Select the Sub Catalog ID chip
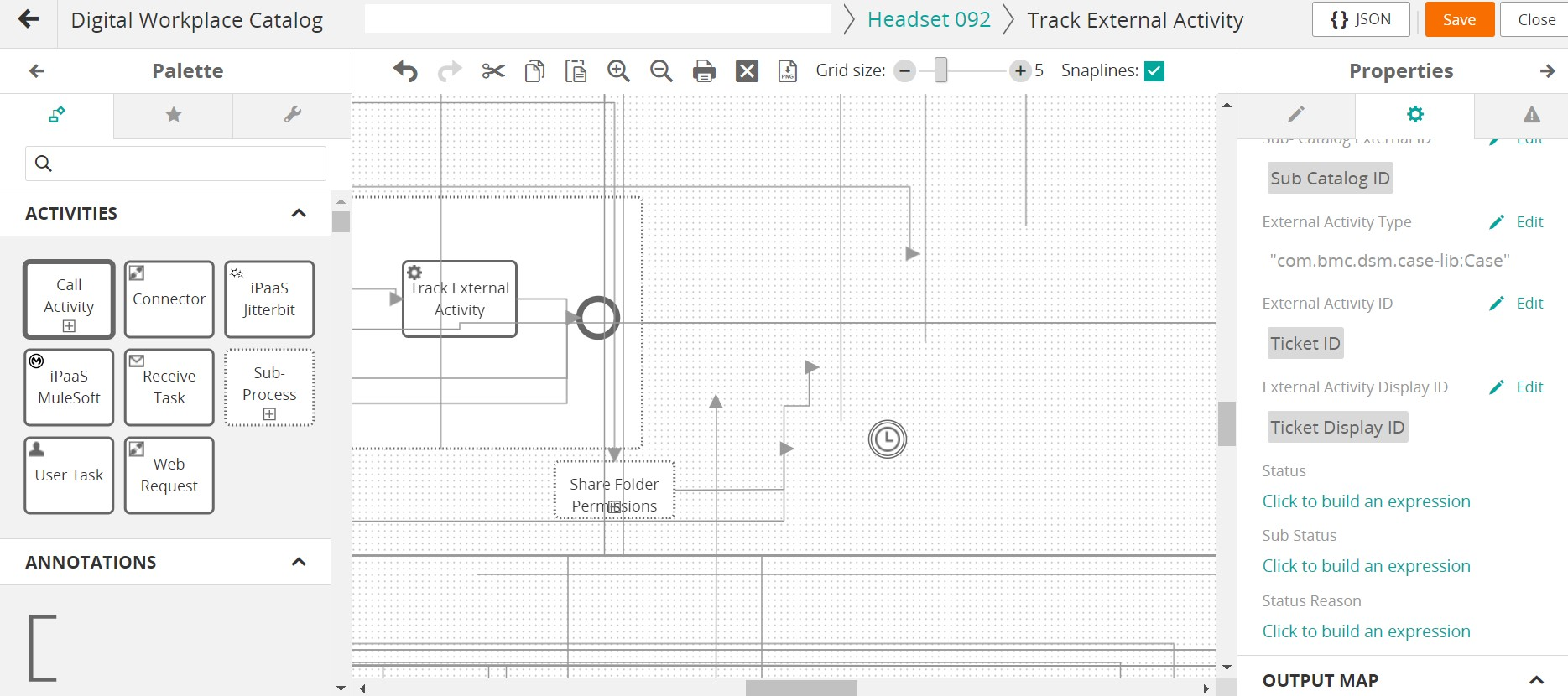1568x696 pixels. (1330, 179)
